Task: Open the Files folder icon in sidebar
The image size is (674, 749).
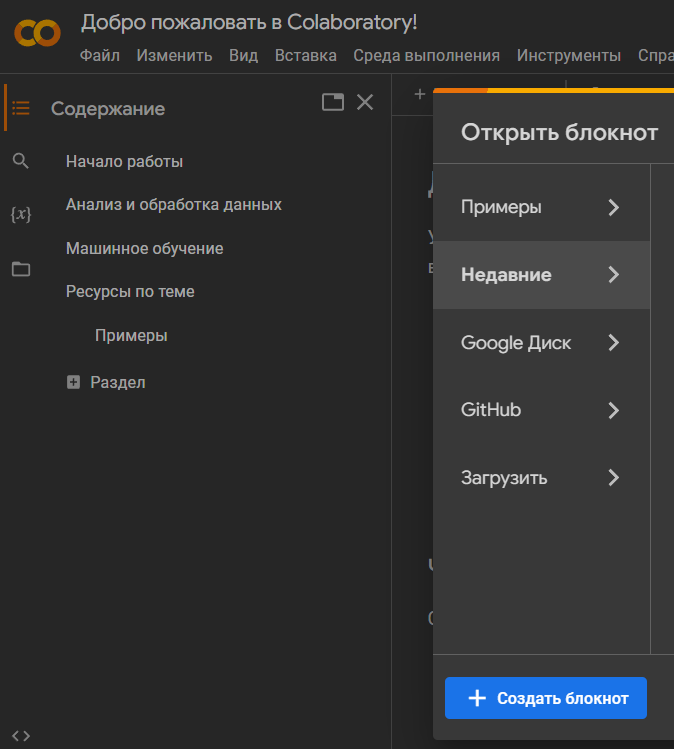Action: 21,269
